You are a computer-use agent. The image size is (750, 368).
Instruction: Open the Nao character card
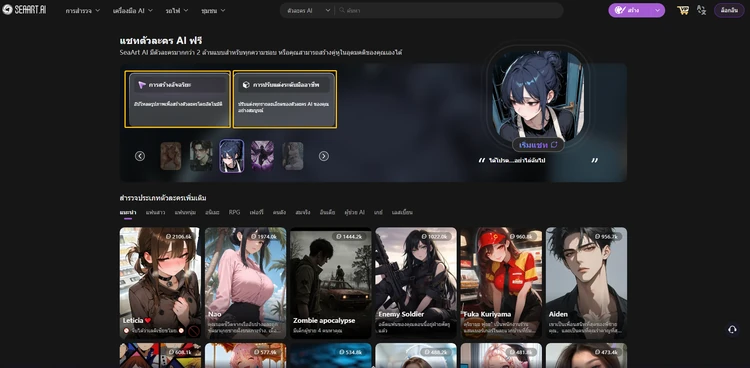pos(245,283)
